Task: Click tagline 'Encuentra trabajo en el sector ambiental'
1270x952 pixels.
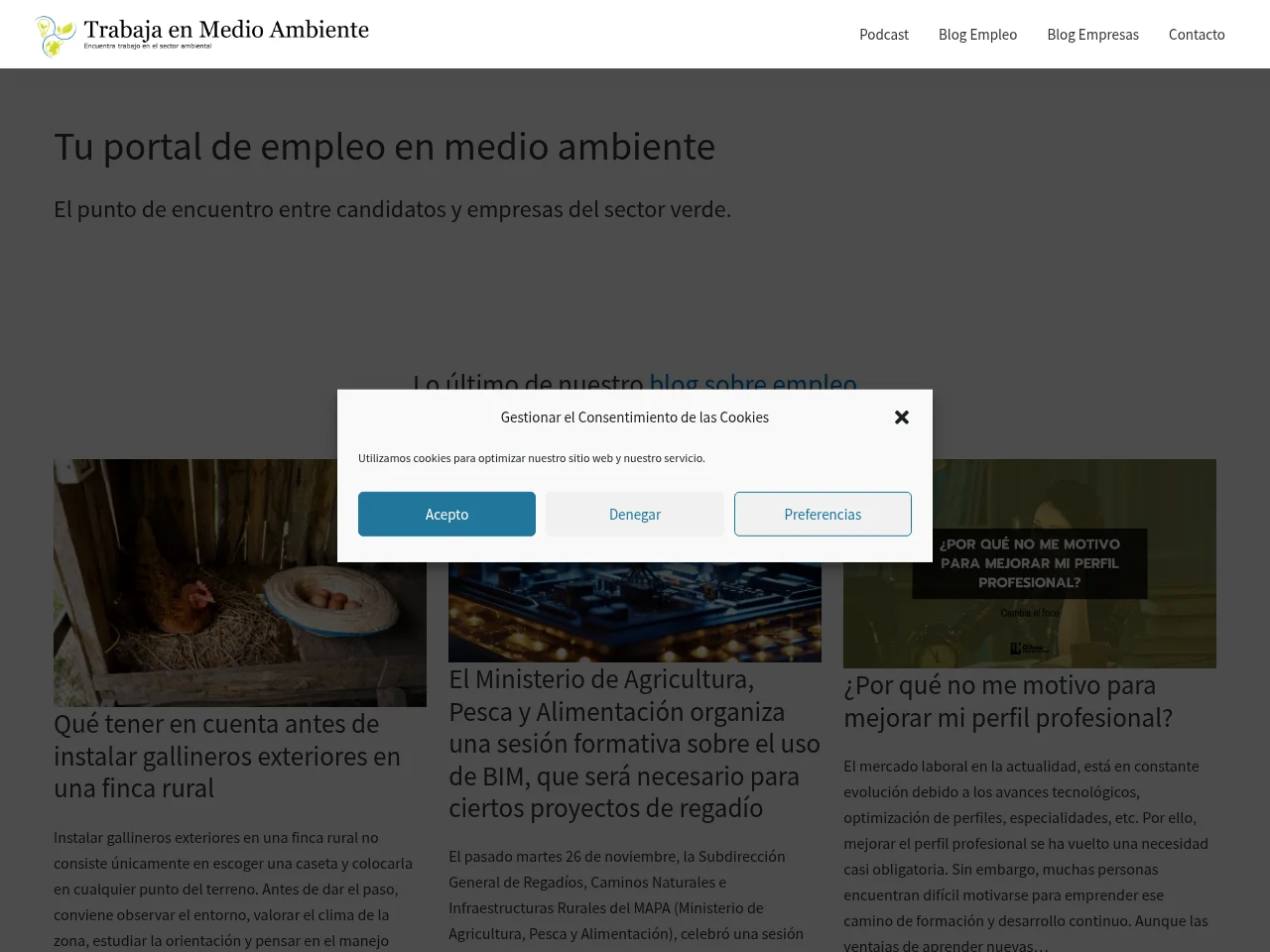Action: tap(147, 47)
